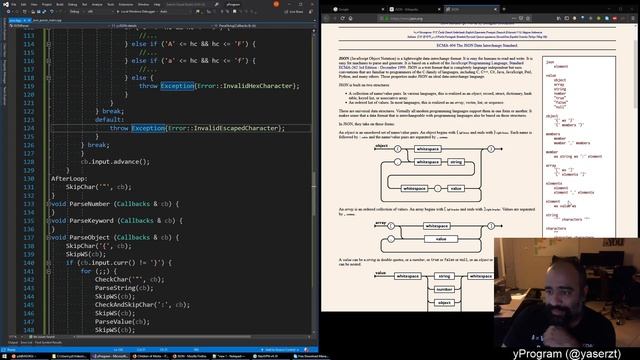Open the browser hamburger menu
Screen dimensions: 640x360
tap(633, 18)
